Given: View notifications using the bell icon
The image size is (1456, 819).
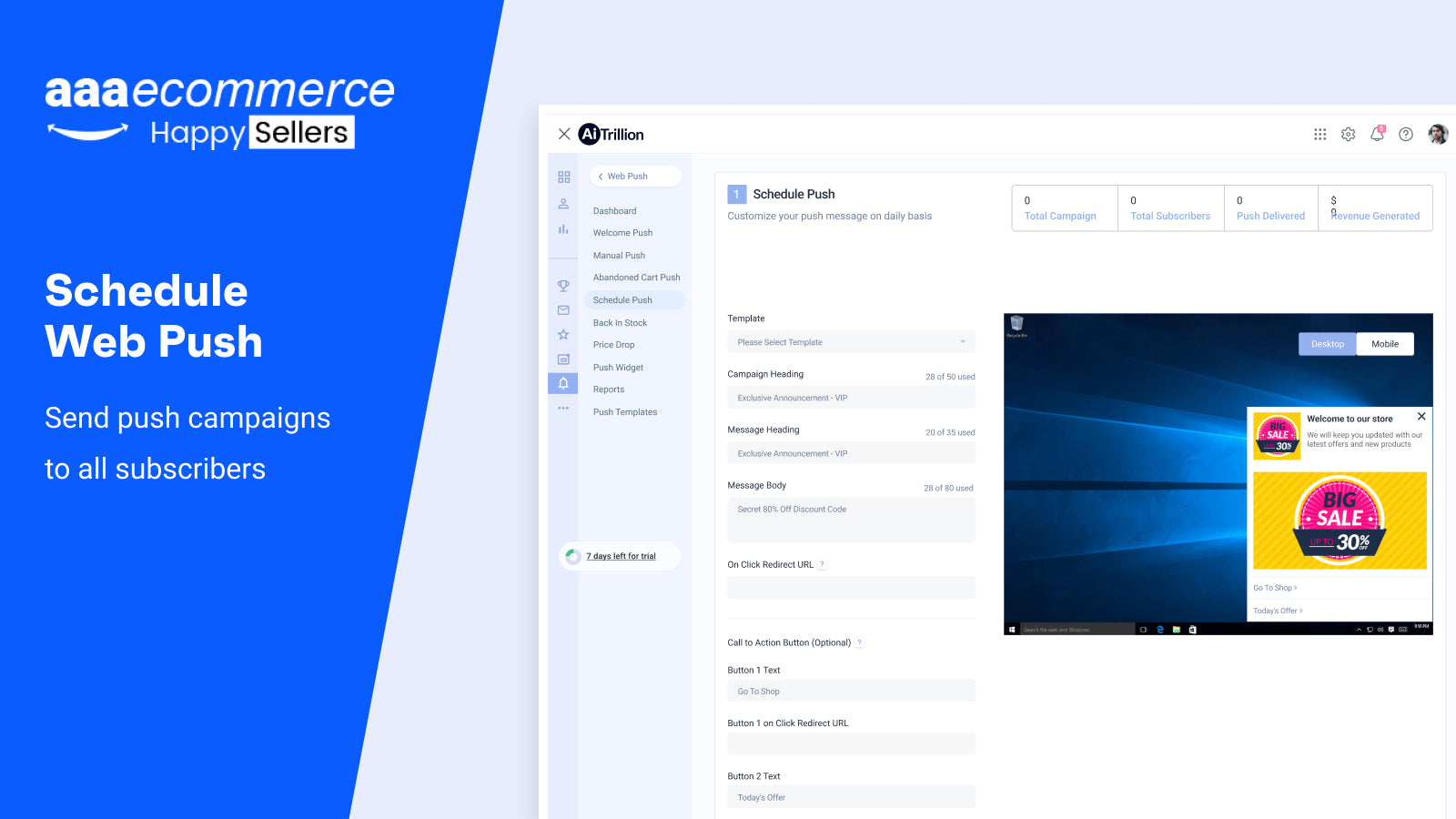Looking at the screenshot, I should click(1376, 134).
